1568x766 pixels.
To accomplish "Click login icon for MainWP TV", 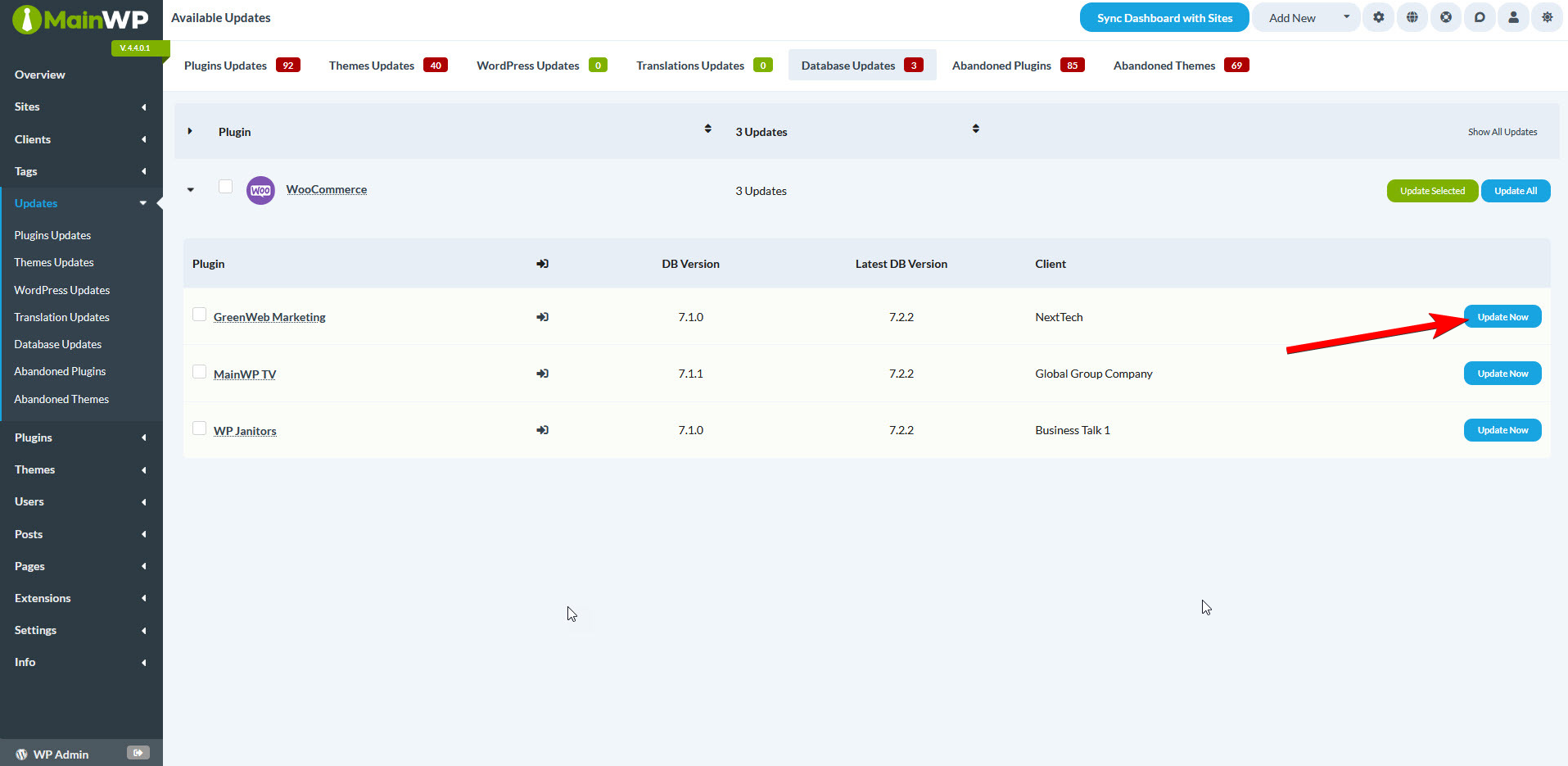I will click(x=542, y=374).
